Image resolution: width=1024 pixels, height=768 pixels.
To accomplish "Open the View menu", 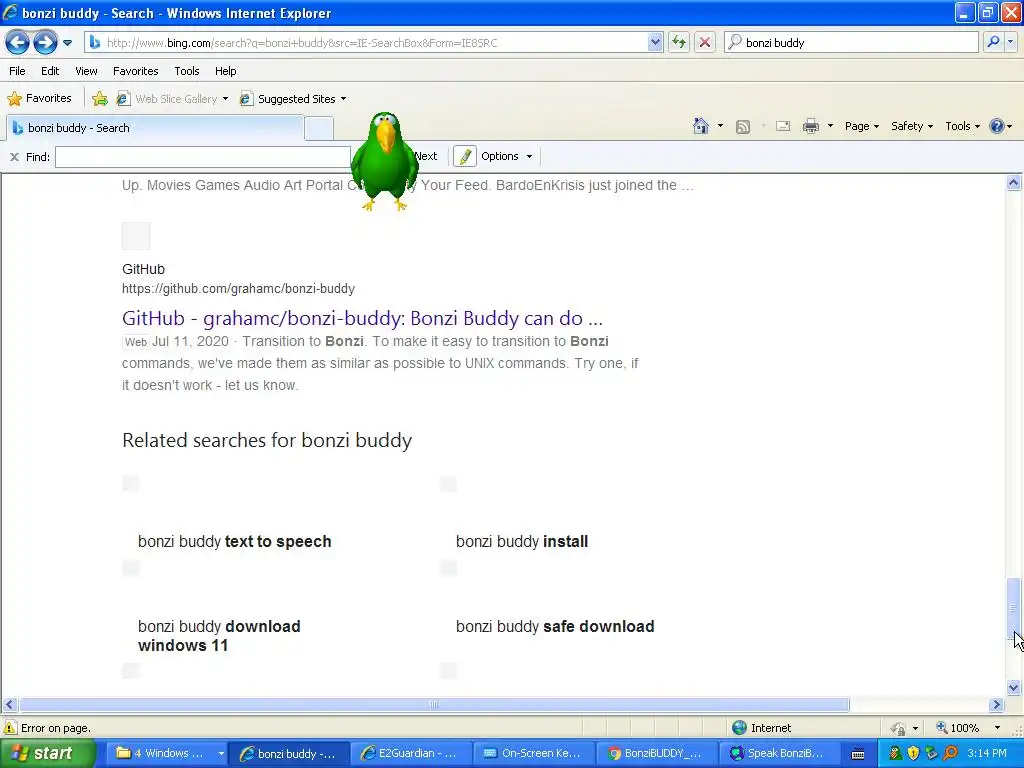I will tap(86, 71).
